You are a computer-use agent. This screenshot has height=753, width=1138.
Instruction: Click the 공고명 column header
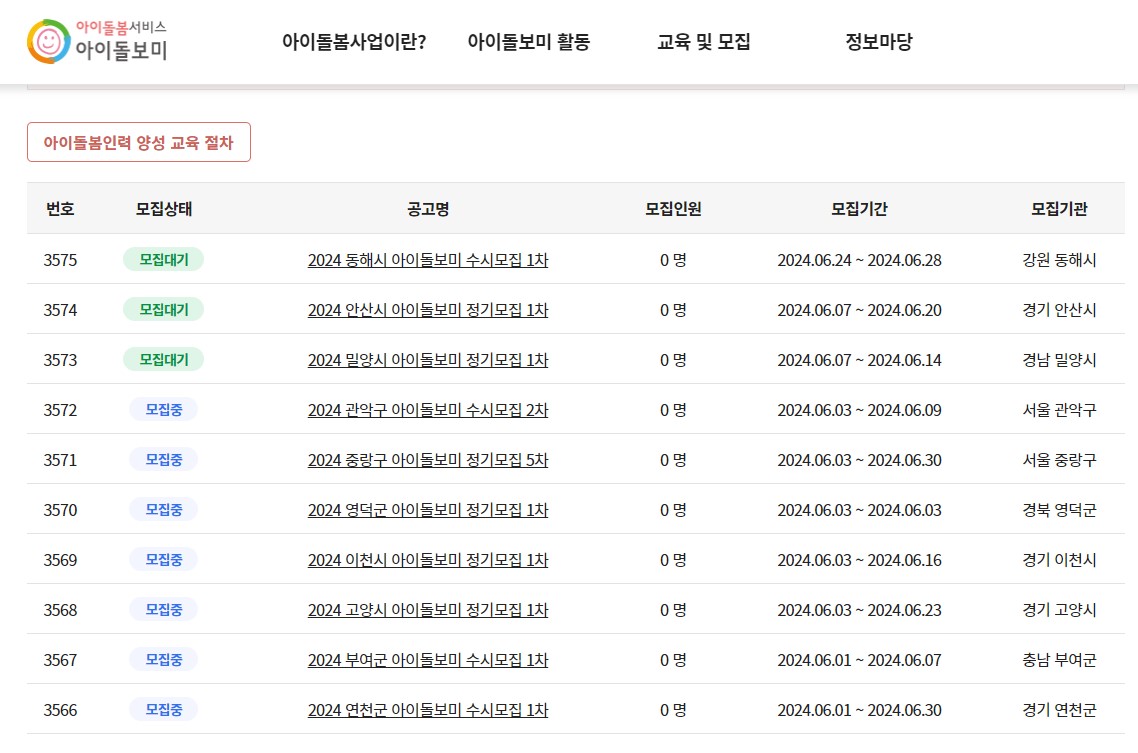coord(428,209)
